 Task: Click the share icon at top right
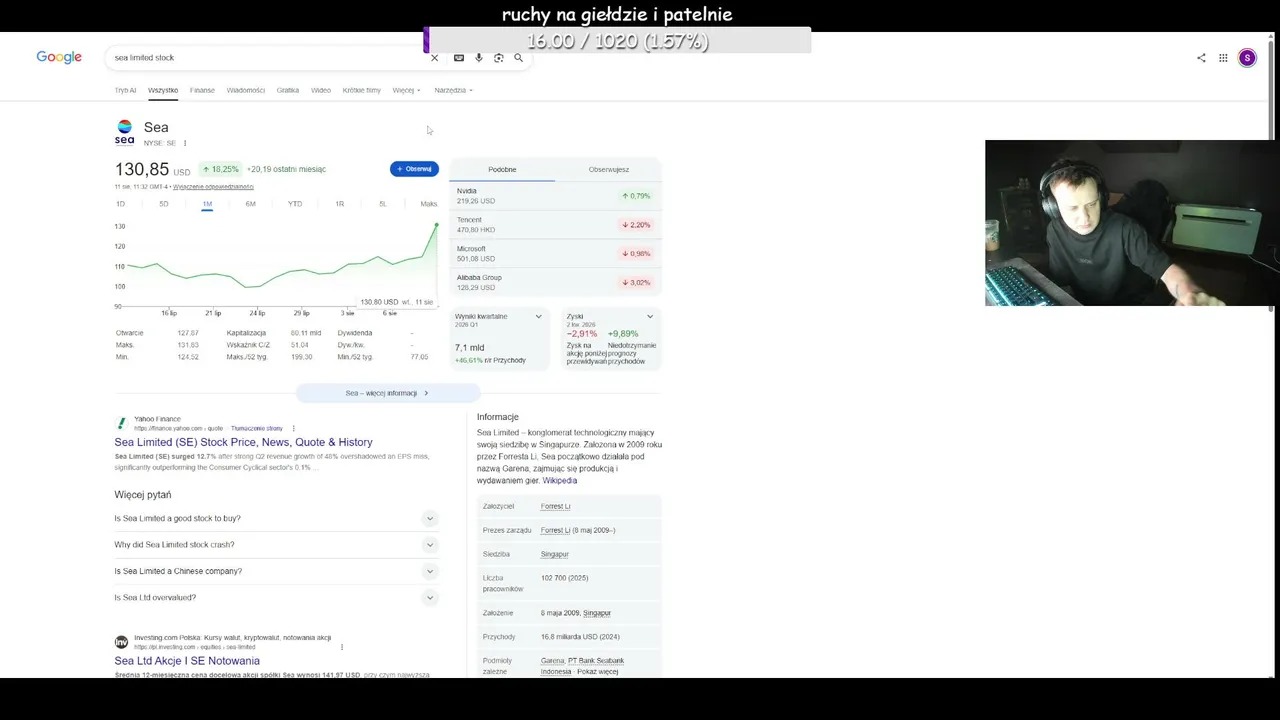[1201, 58]
